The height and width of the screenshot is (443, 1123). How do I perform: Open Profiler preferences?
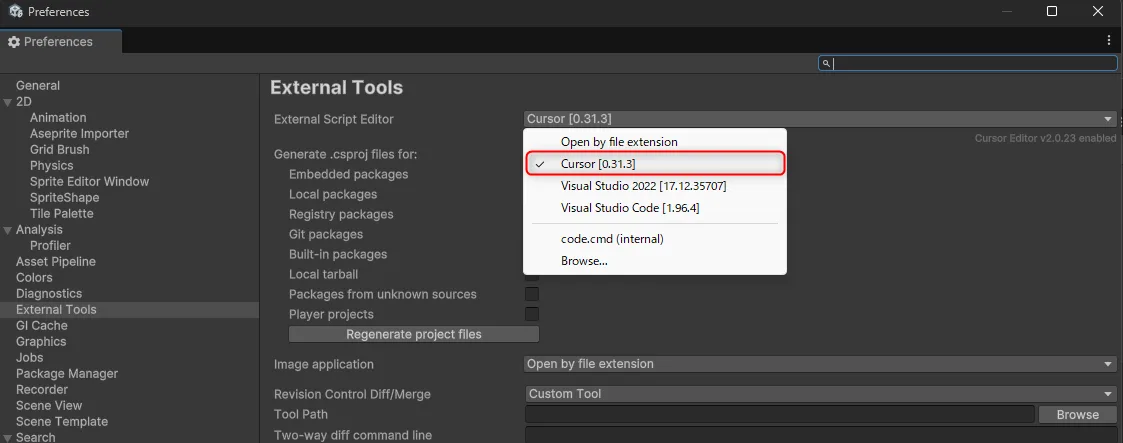[x=50, y=245]
